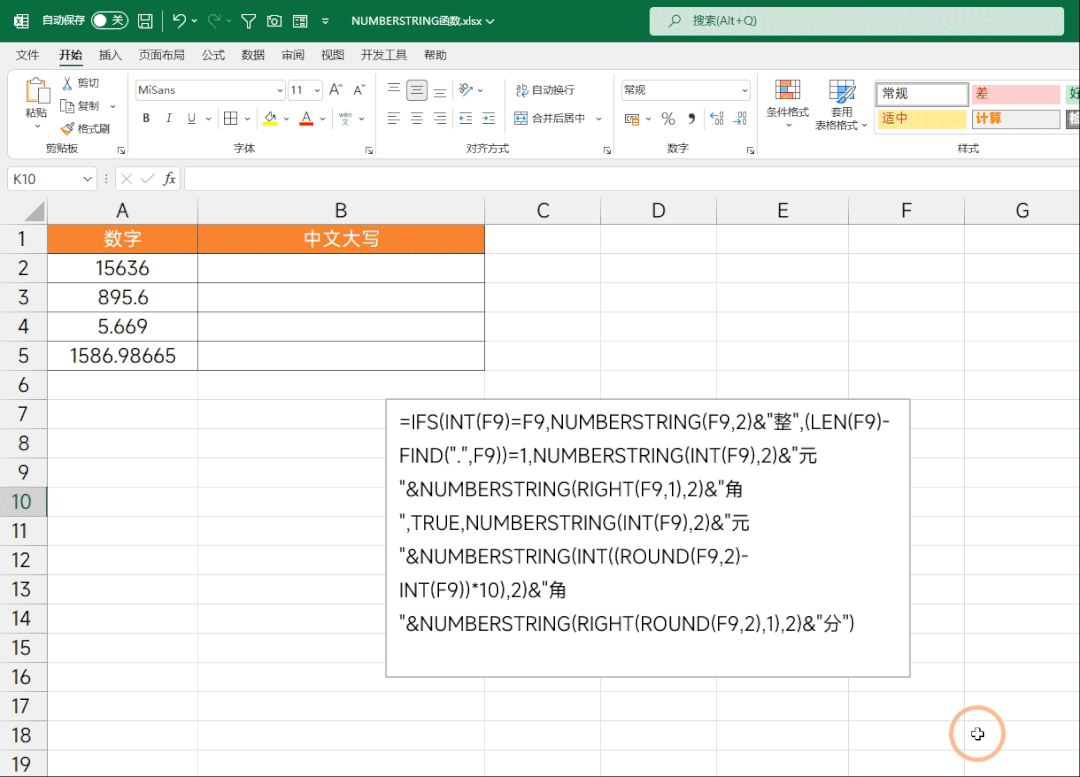Click the Increase Indent icon
The width and height of the screenshot is (1080, 777).
tap(488, 118)
